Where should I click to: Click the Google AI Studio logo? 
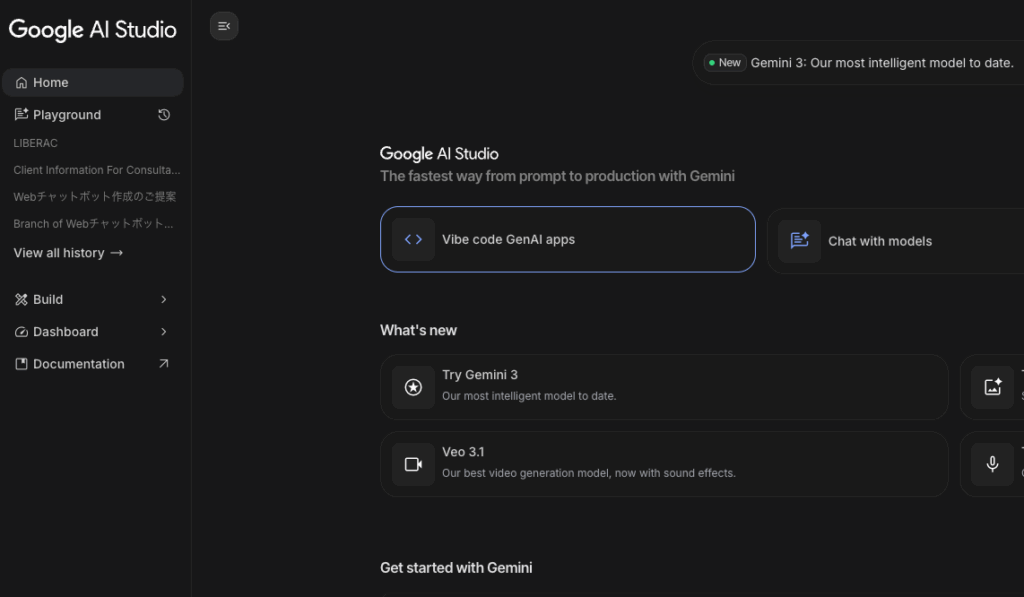pos(93,30)
